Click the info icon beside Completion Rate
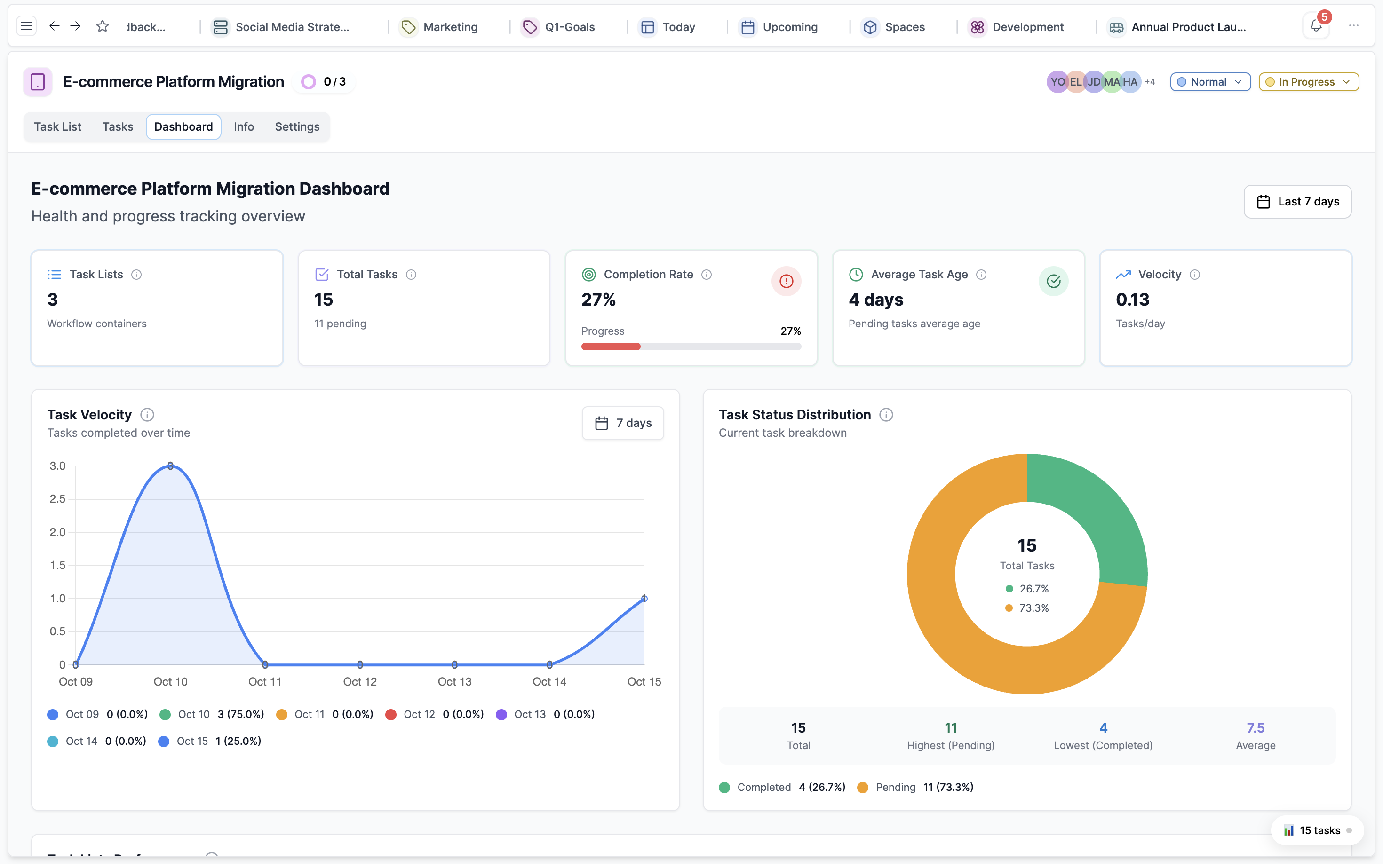The image size is (1383, 868). coord(707,276)
